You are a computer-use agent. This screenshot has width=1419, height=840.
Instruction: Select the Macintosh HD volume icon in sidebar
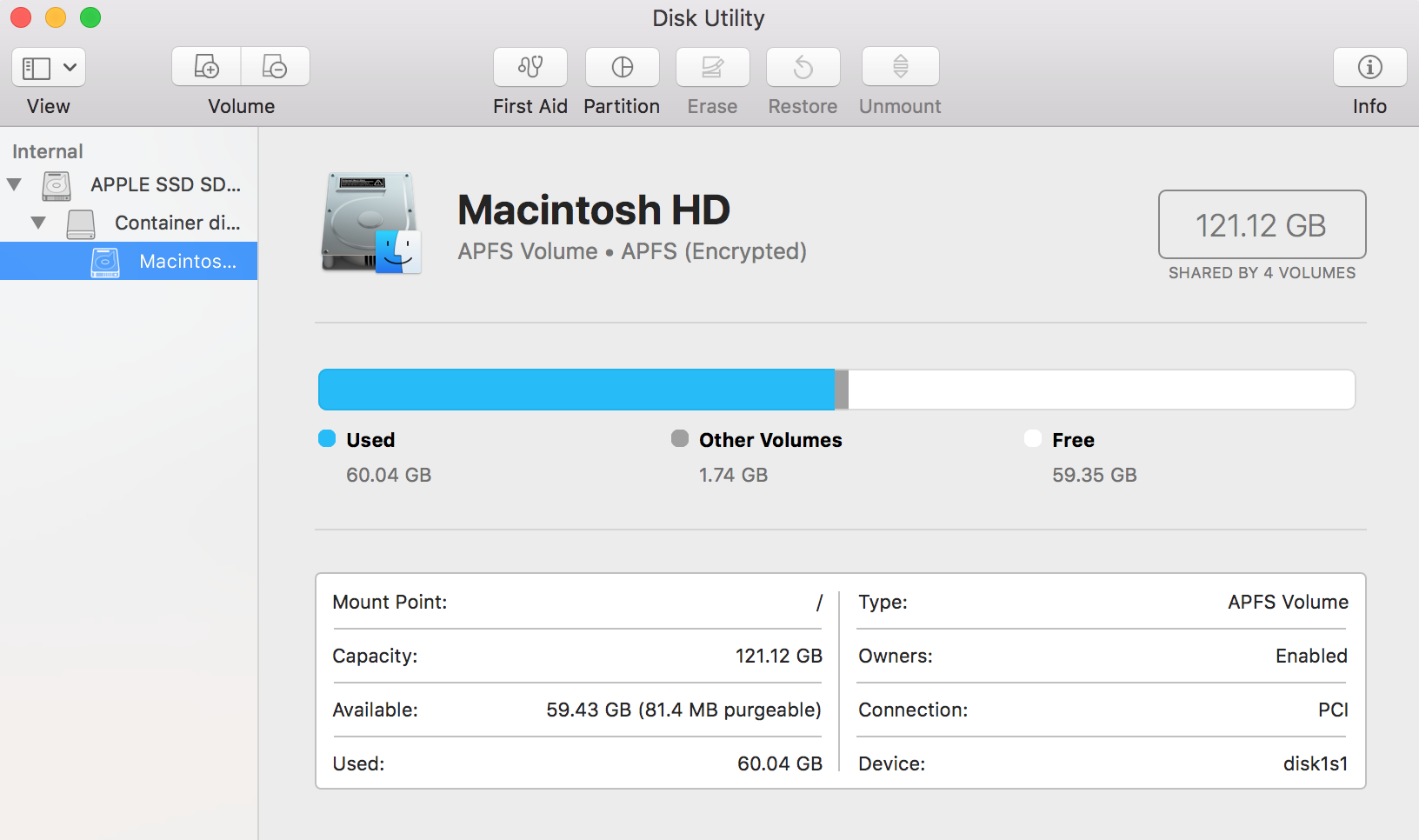[105, 262]
